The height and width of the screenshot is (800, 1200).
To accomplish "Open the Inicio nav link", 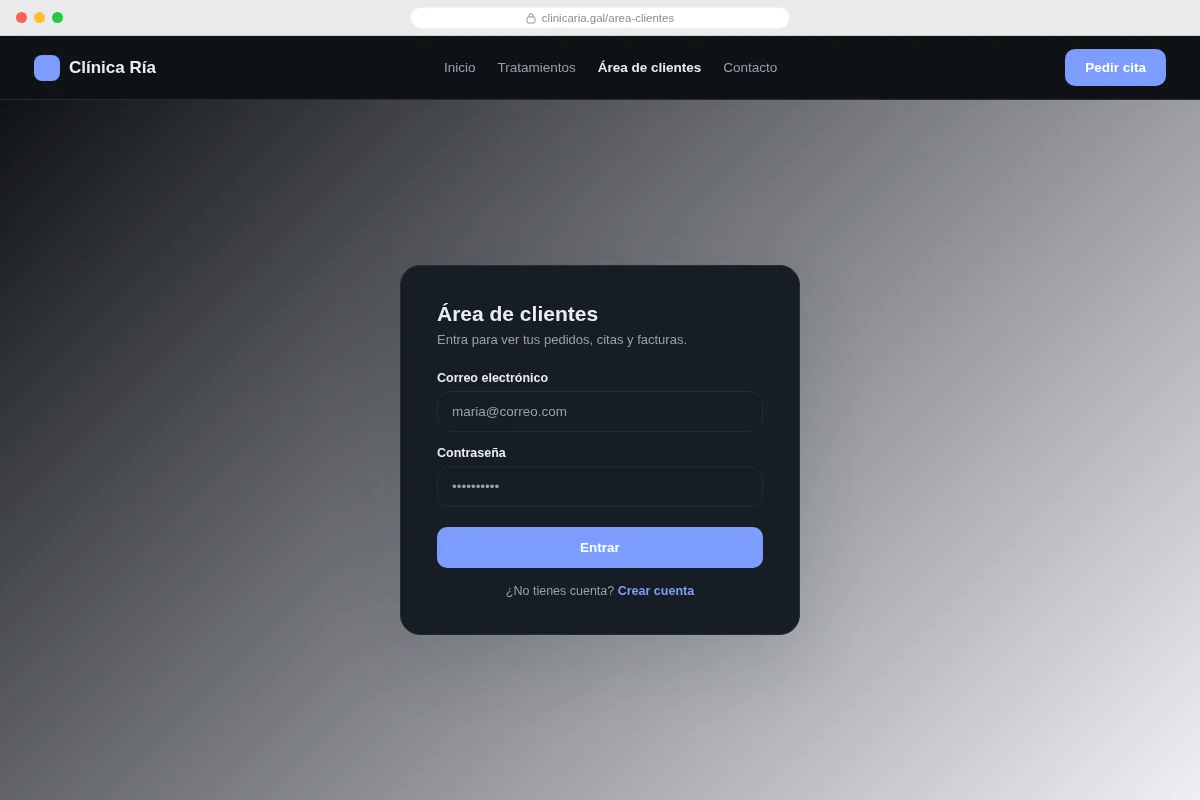I will pos(460,68).
